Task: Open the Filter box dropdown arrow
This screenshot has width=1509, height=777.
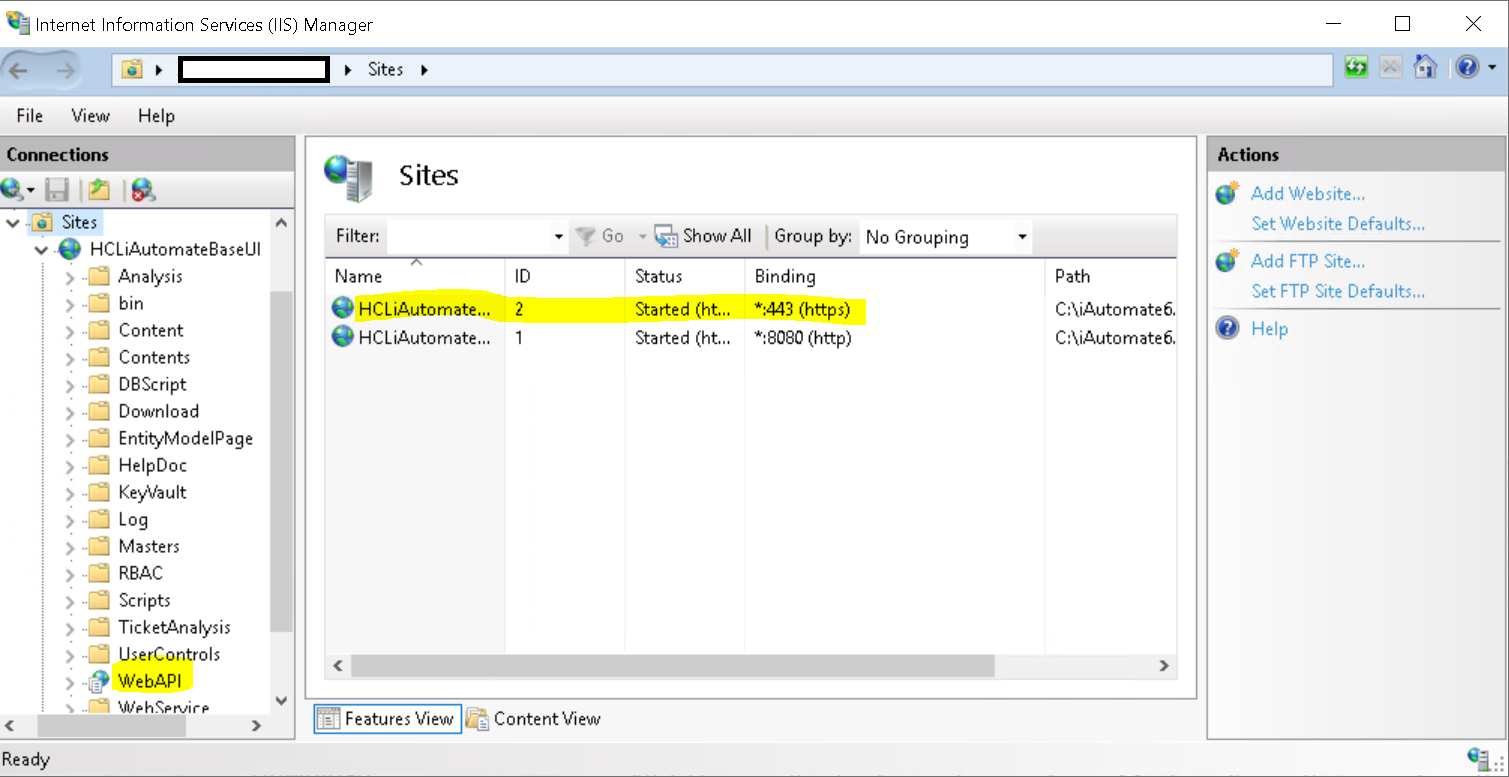Action: 558,237
